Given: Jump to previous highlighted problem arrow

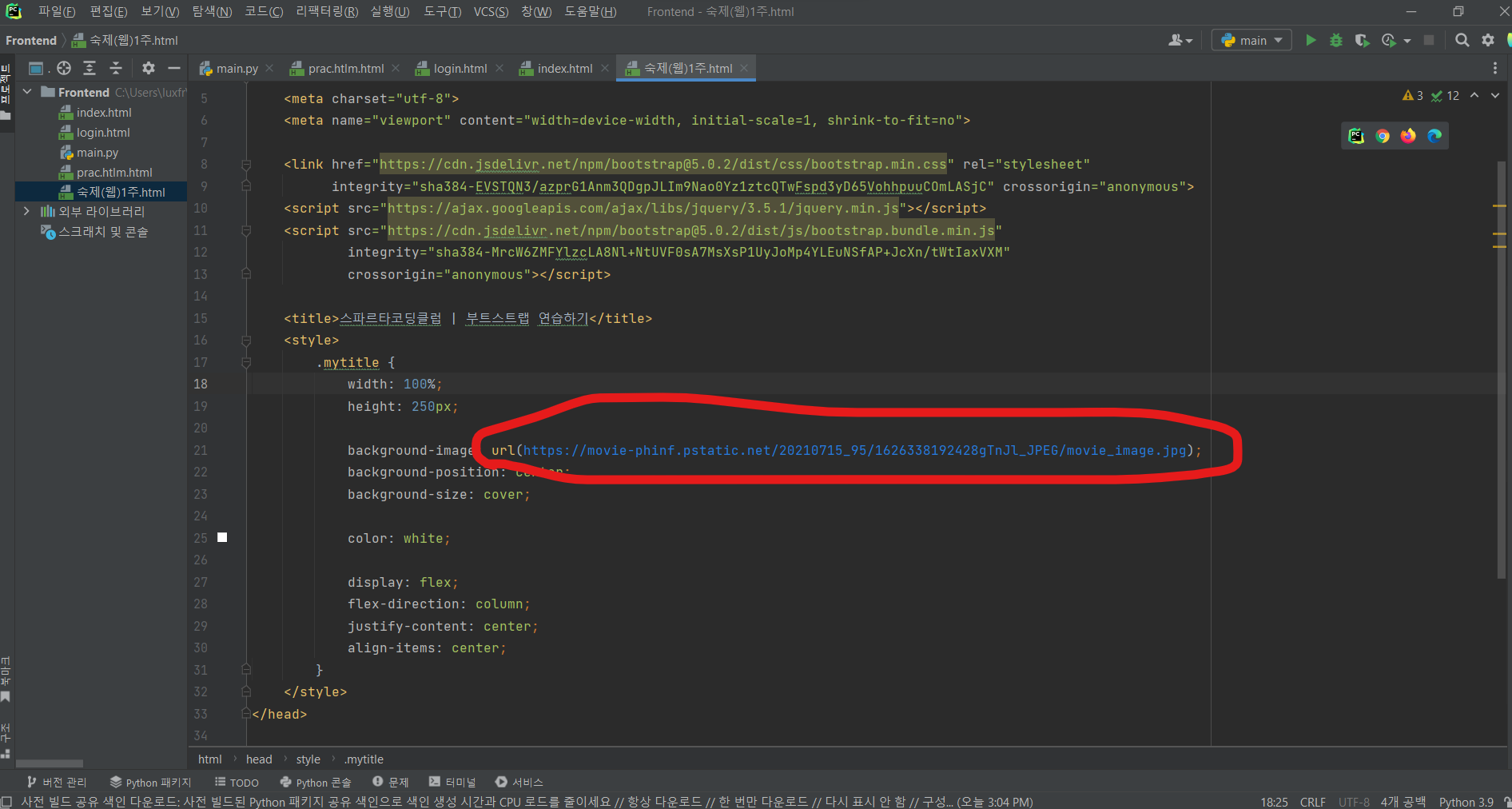Looking at the screenshot, I should click(x=1474, y=95).
